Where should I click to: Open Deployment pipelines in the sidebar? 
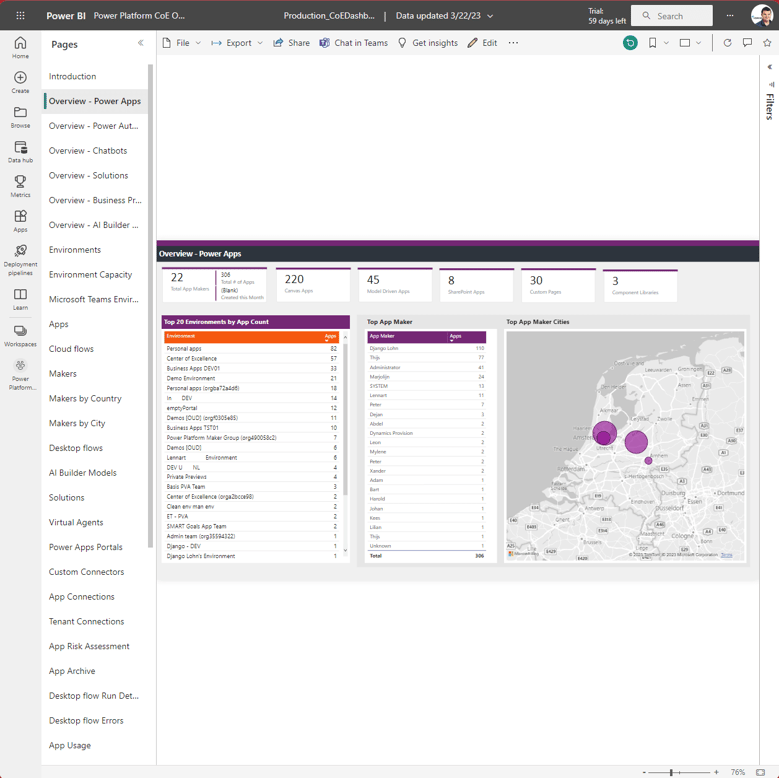click(20, 260)
